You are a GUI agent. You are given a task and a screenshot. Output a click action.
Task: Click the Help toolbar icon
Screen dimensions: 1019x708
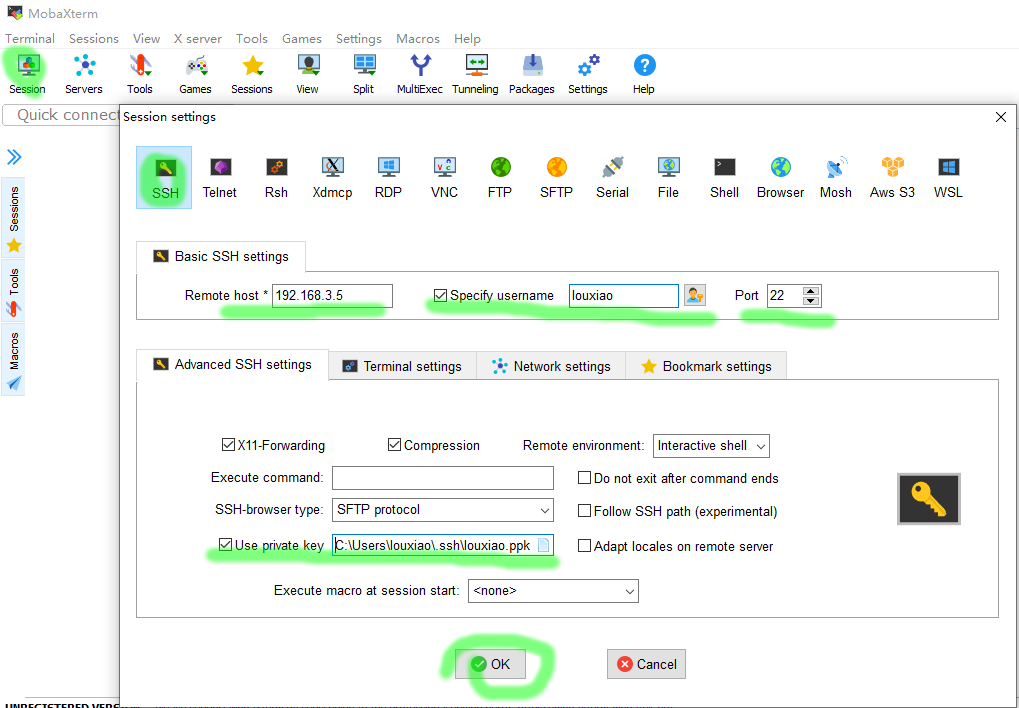click(x=643, y=75)
